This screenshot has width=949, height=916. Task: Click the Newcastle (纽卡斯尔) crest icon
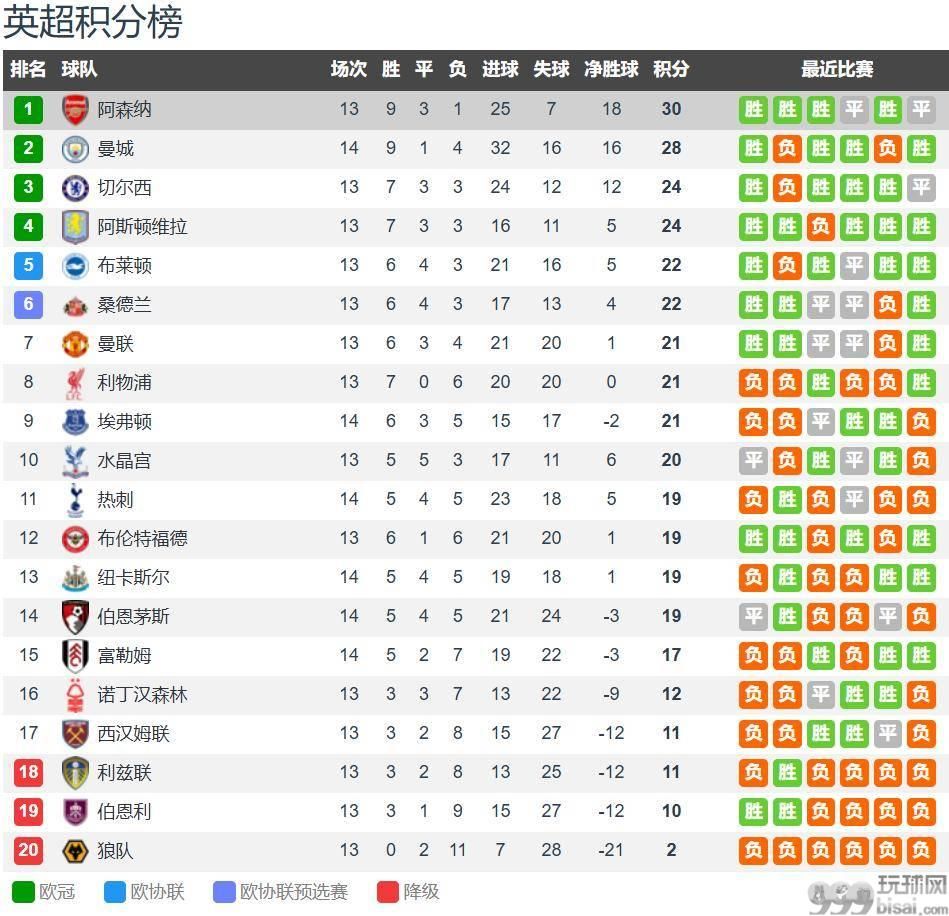(75, 577)
